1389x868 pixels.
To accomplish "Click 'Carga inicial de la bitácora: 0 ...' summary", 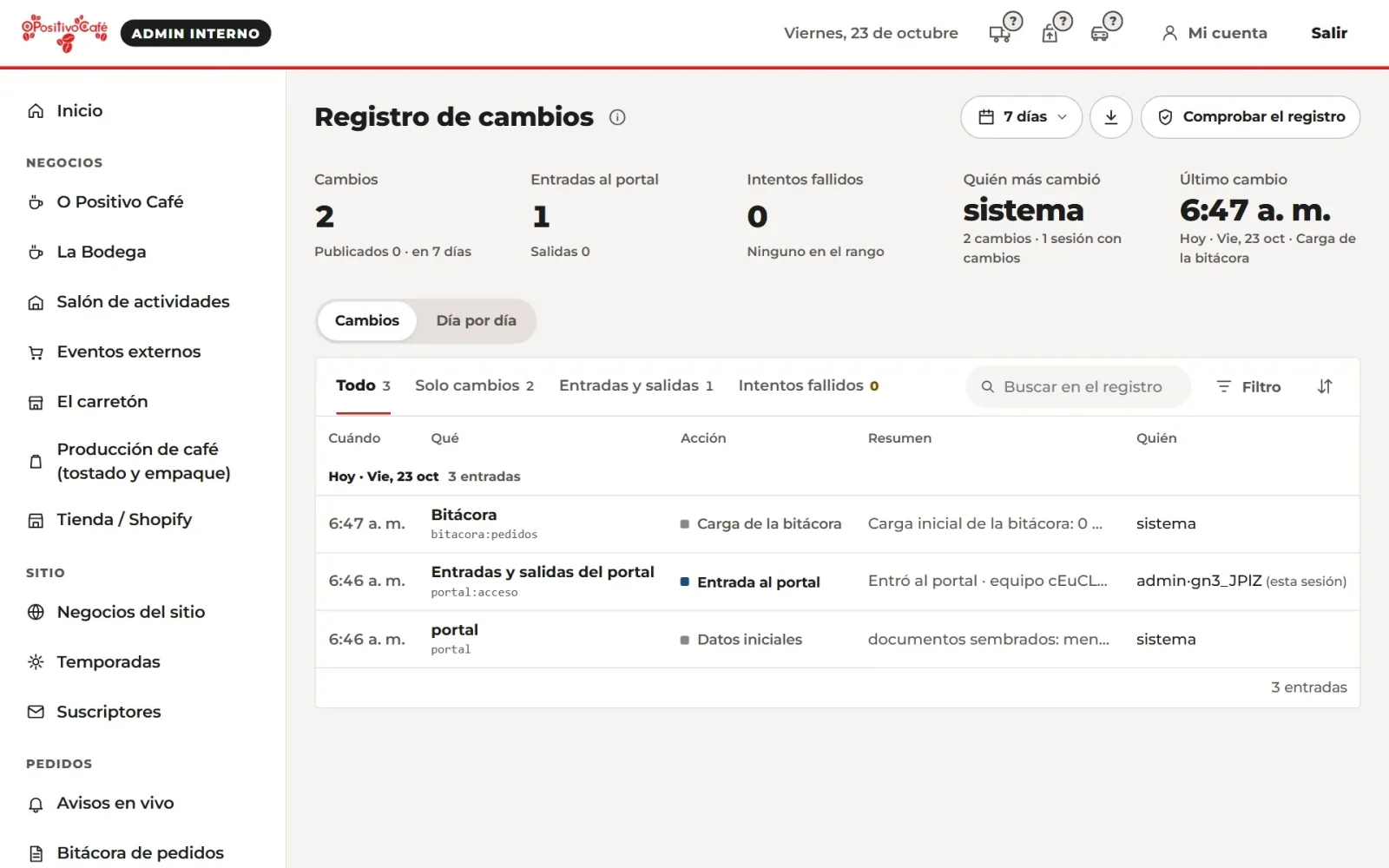I will [x=985, y=523].
